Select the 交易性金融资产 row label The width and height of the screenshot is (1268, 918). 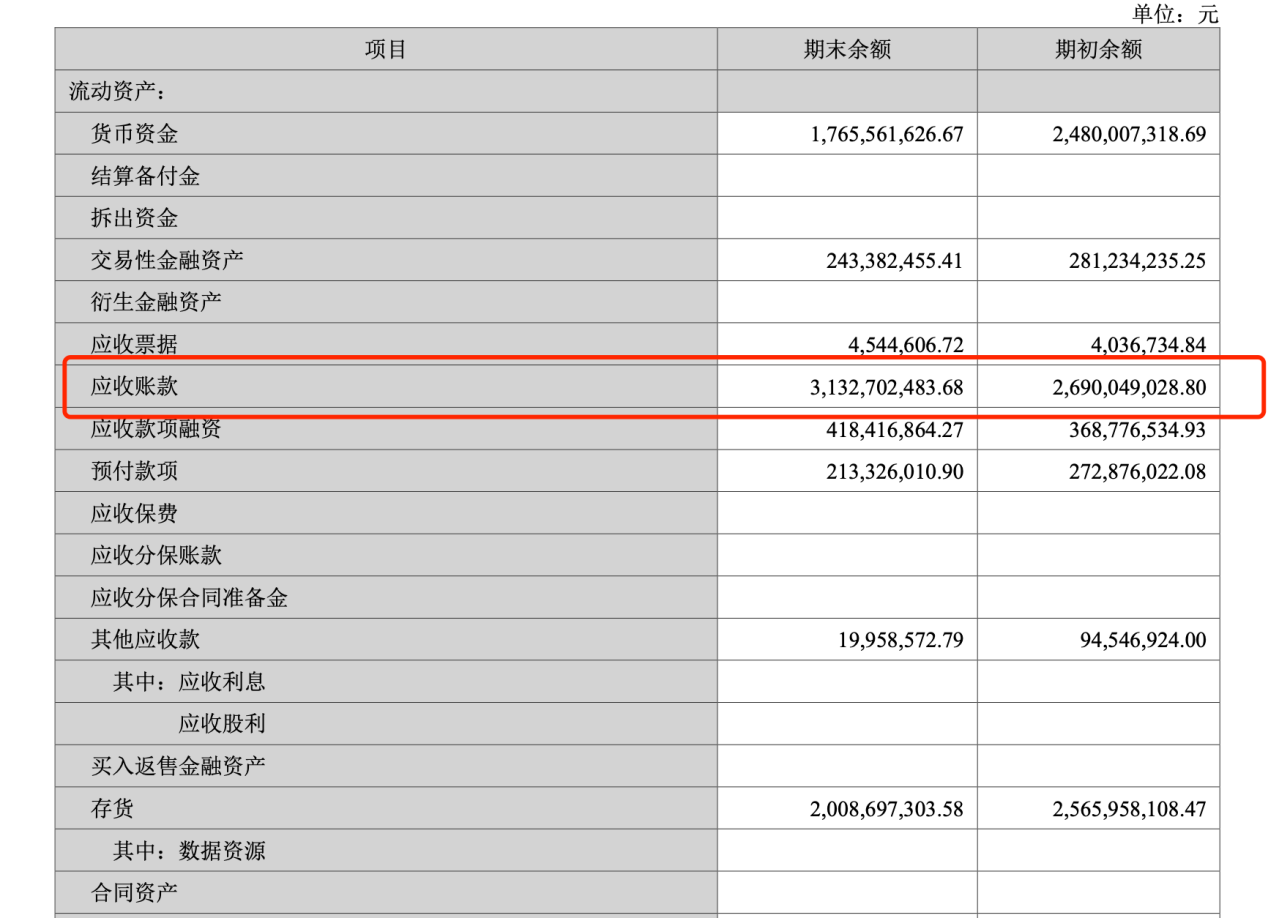(x=167, y=261)
